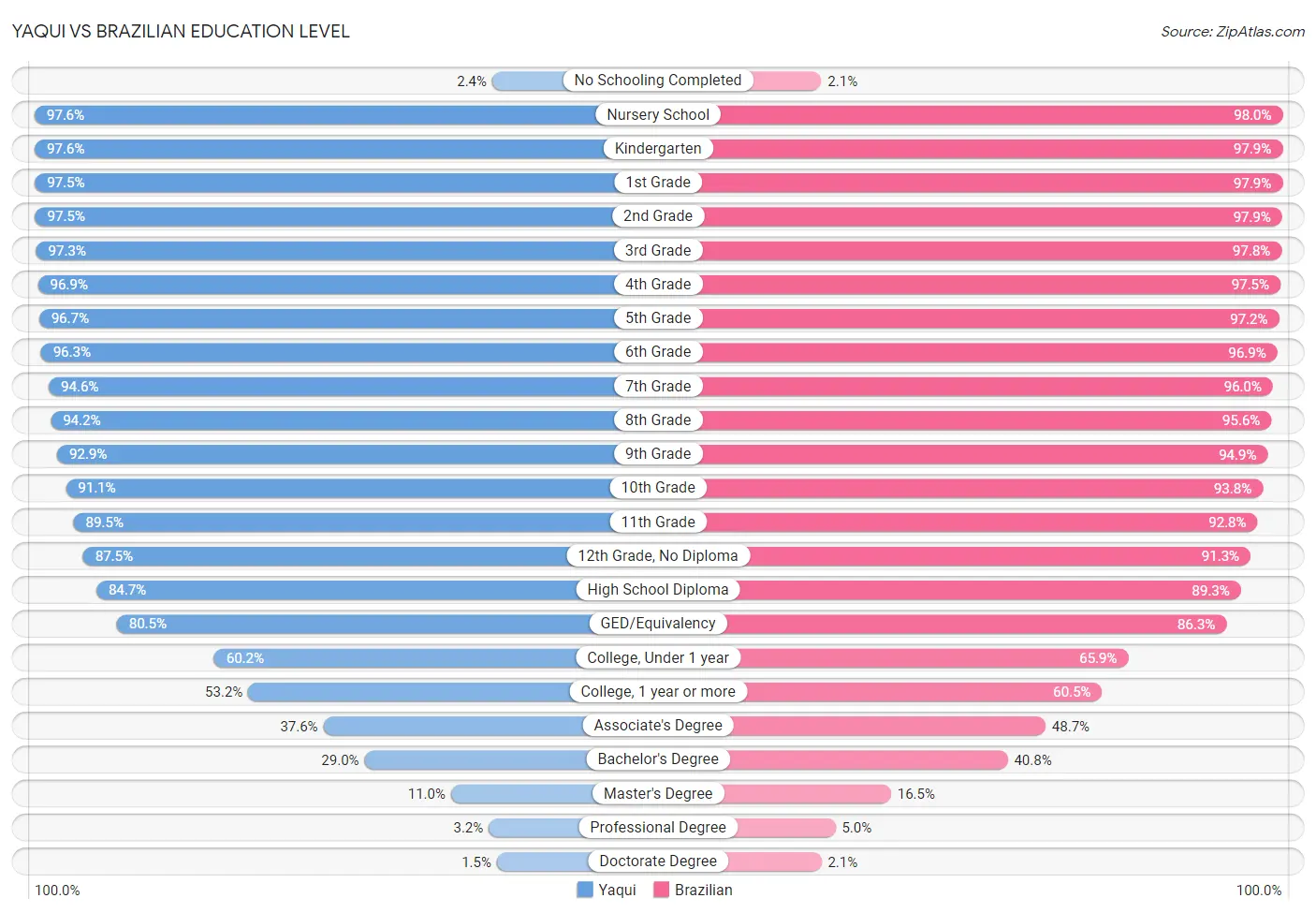Click the 10th Grade category label

pyautogui.click(x=658, y=488)
